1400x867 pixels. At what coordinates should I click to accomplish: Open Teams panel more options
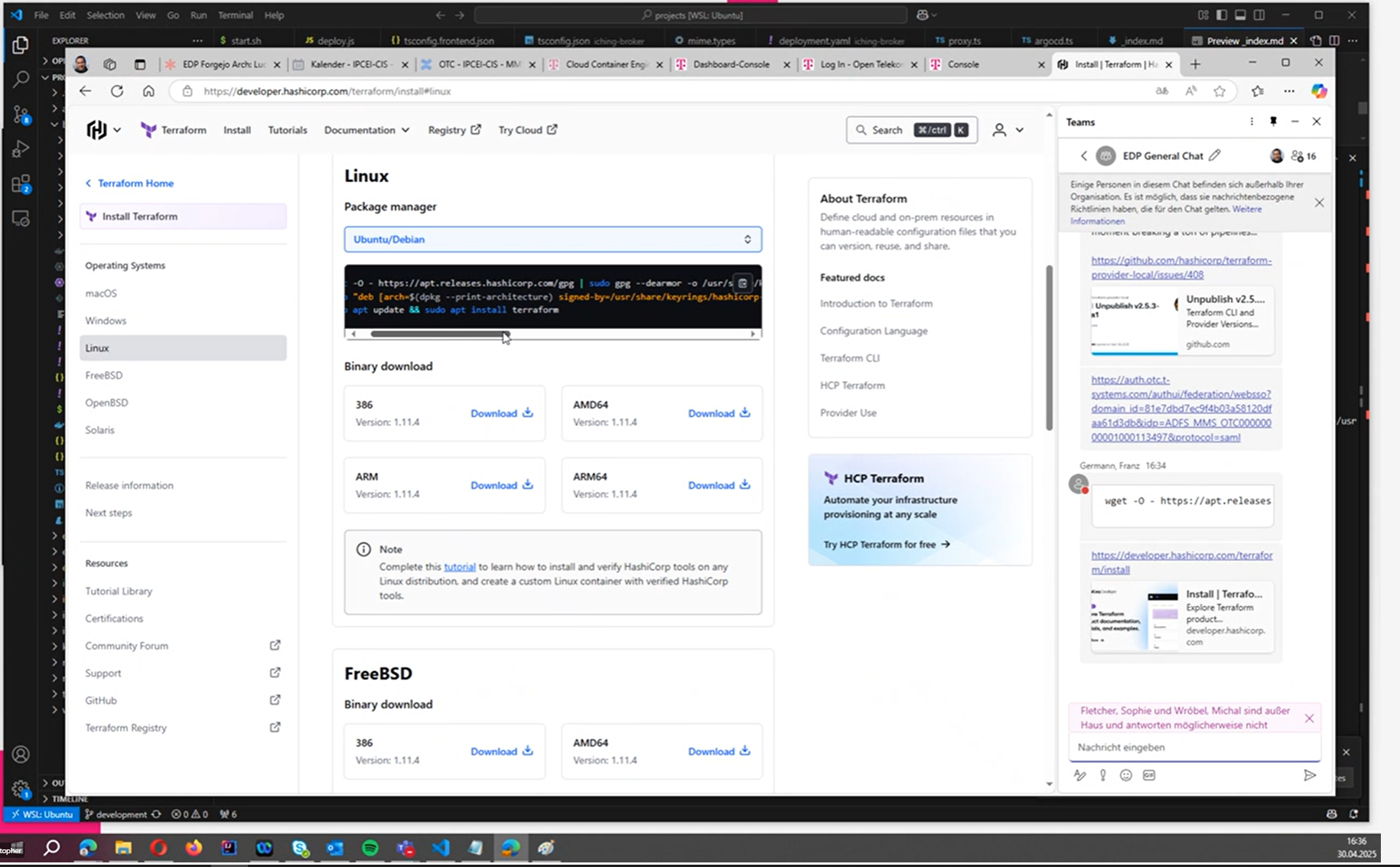[1252, 122]
